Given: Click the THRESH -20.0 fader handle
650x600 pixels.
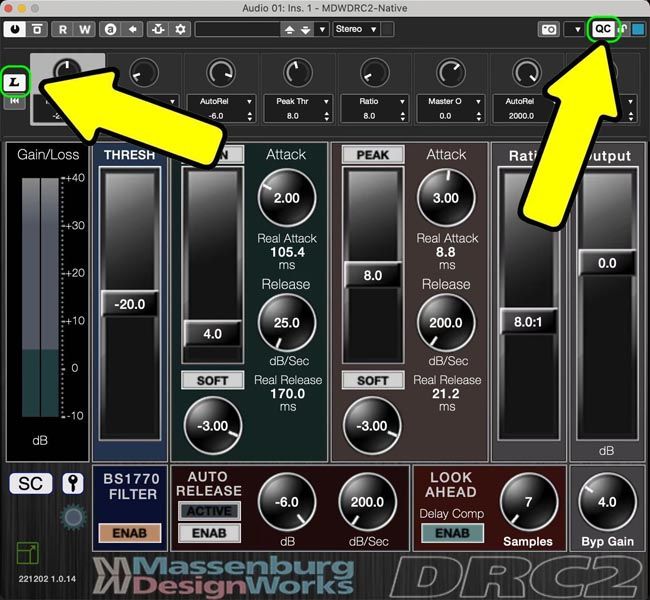Looking at the screenshot, I should [x=130, y=304].
